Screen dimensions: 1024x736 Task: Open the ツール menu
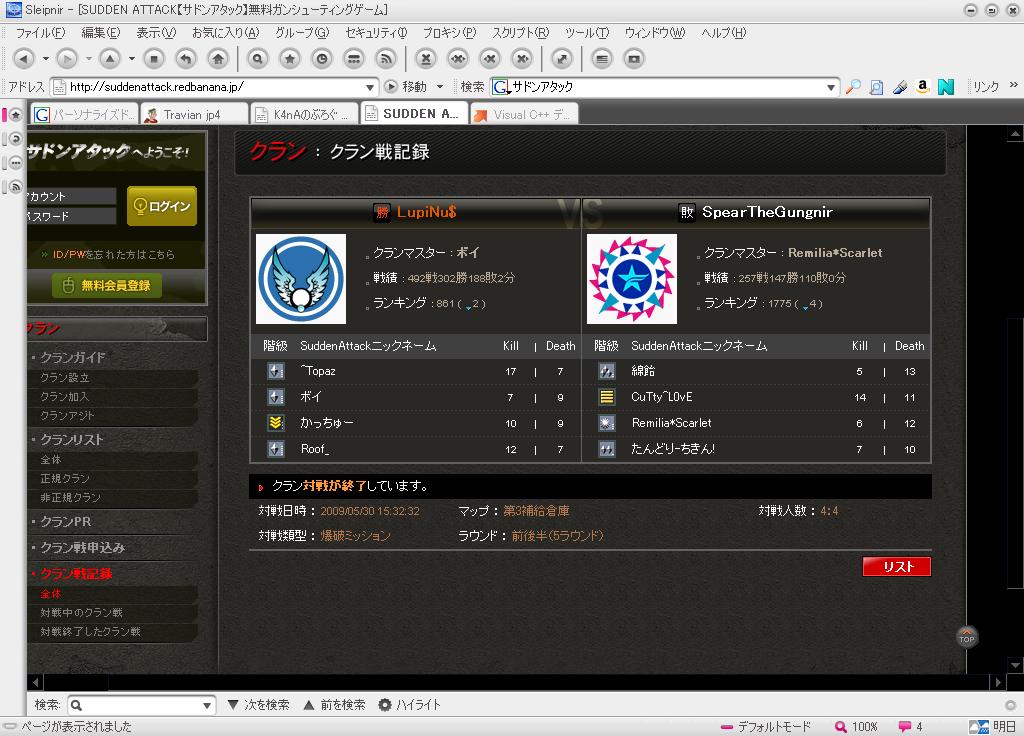(x=586, y=33)
